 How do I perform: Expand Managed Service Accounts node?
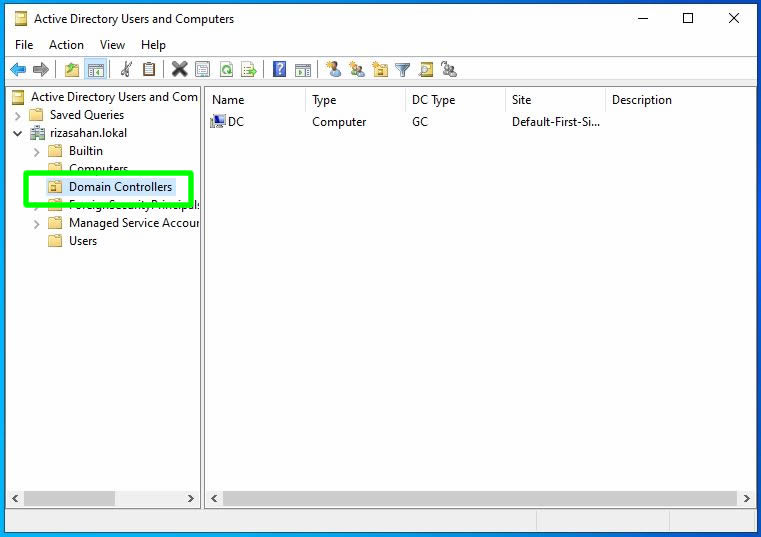tap(37, 223)
